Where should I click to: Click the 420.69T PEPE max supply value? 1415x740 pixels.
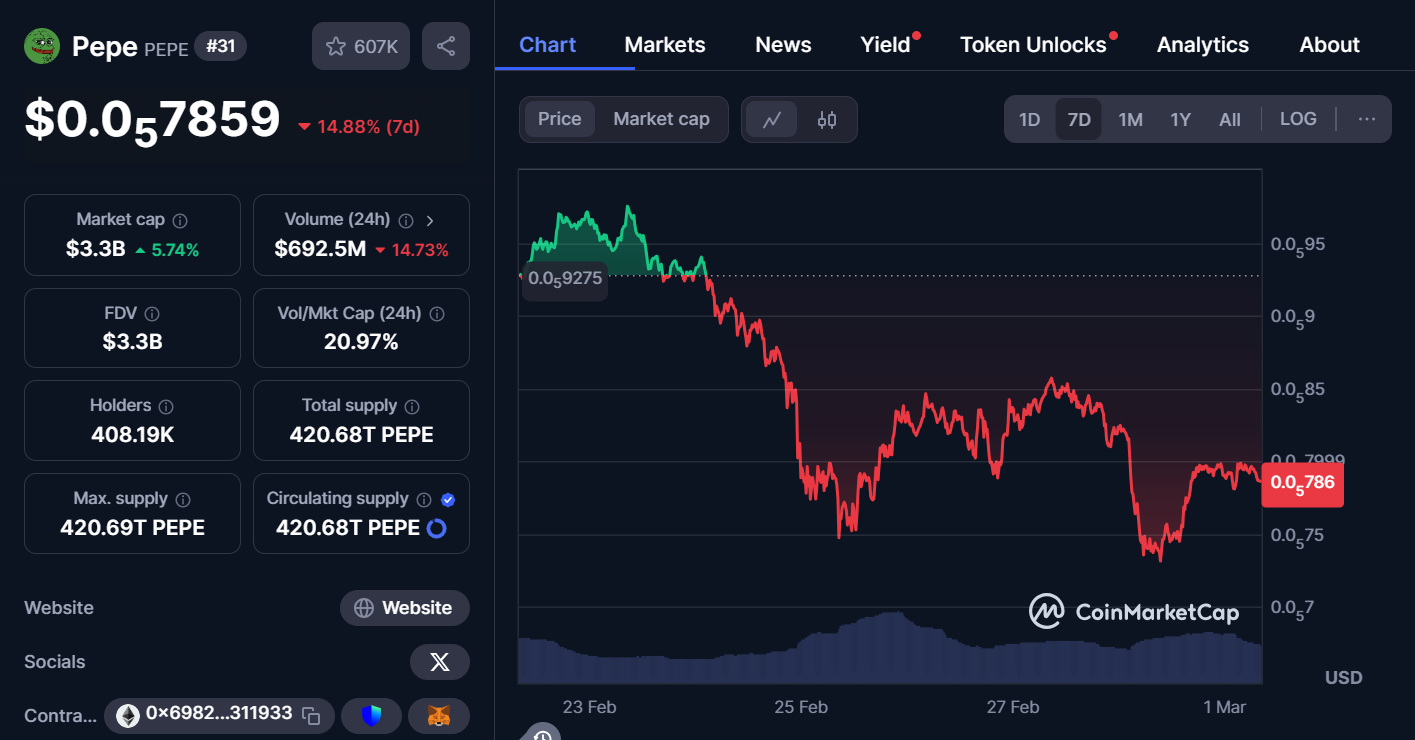132,528
